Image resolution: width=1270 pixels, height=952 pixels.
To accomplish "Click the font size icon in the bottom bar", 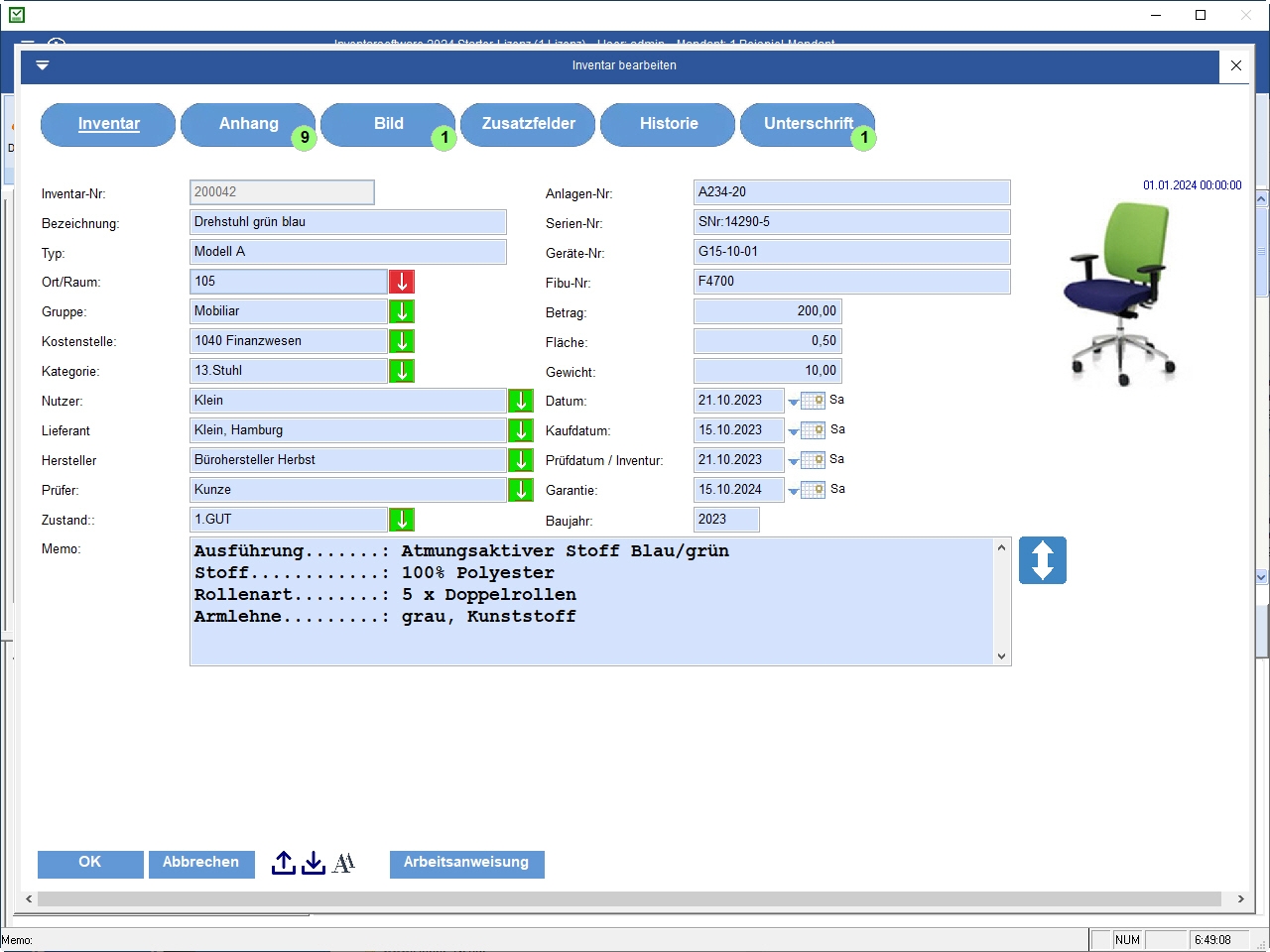I will pyautogui.click(x=343, y=863).
